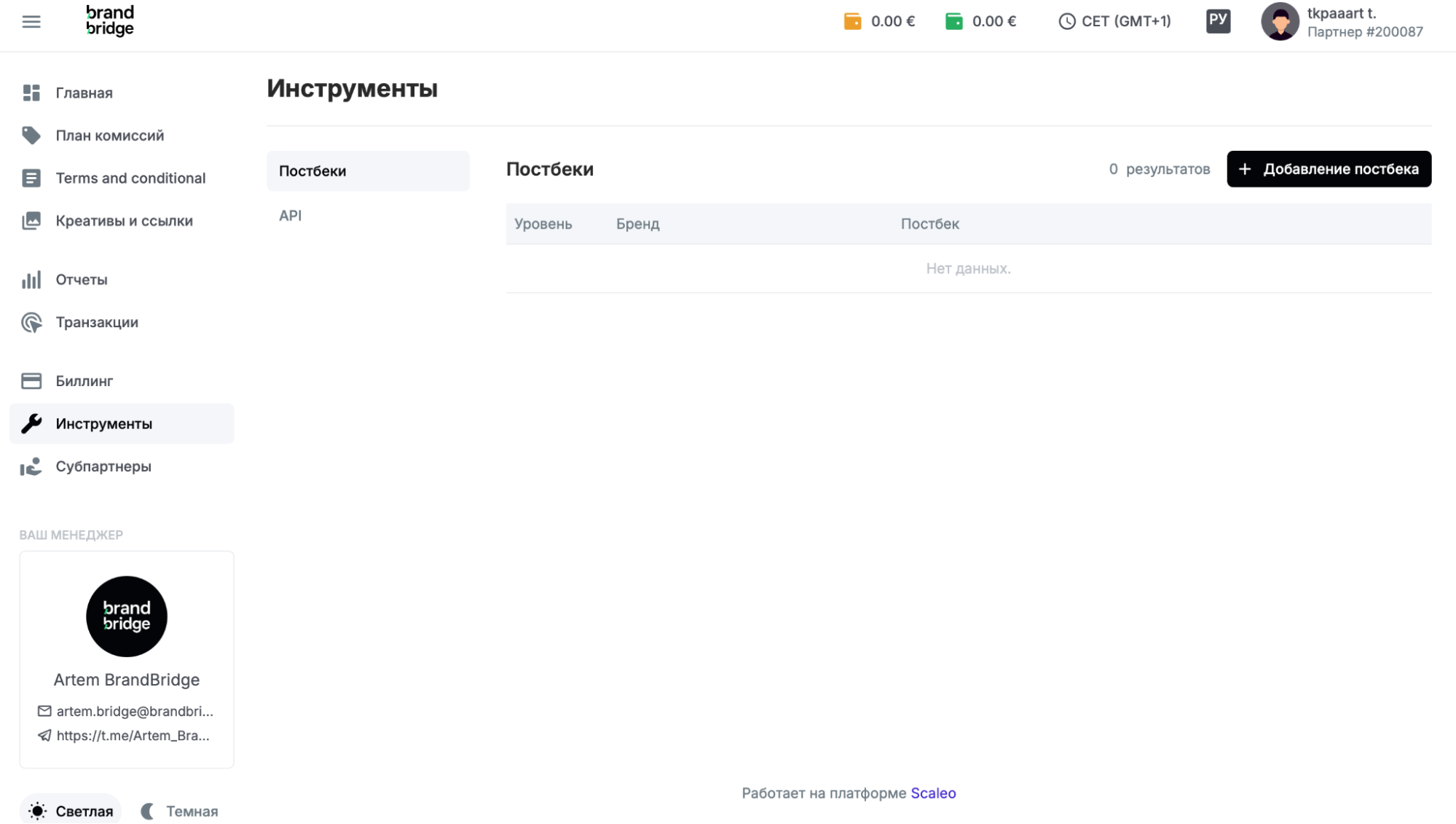This screenshot has height=824, width=1456.
Task: Click the Telegram paper plane icon
Action: click(44, 735)
